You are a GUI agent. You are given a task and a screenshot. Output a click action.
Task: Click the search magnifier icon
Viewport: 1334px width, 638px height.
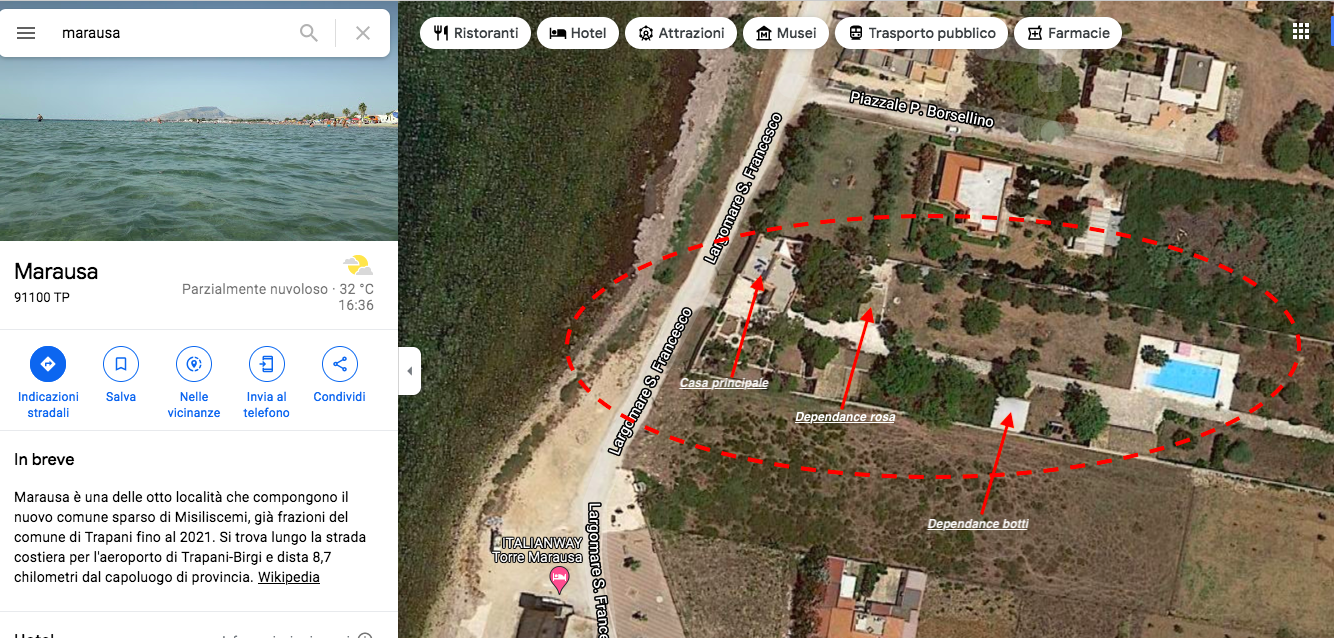[x=309, y=33]
